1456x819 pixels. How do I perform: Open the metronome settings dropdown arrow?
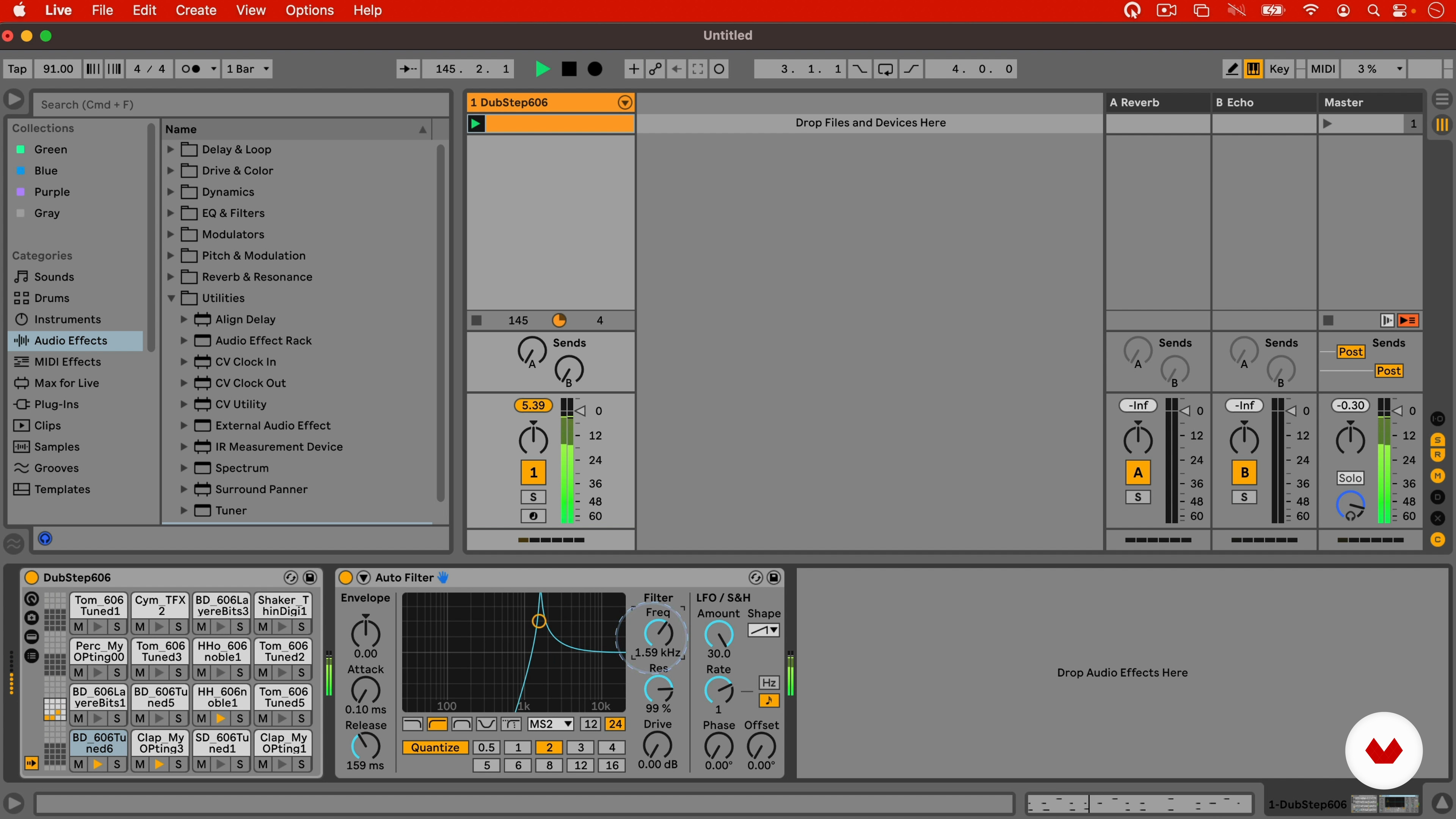coord(213,69)
